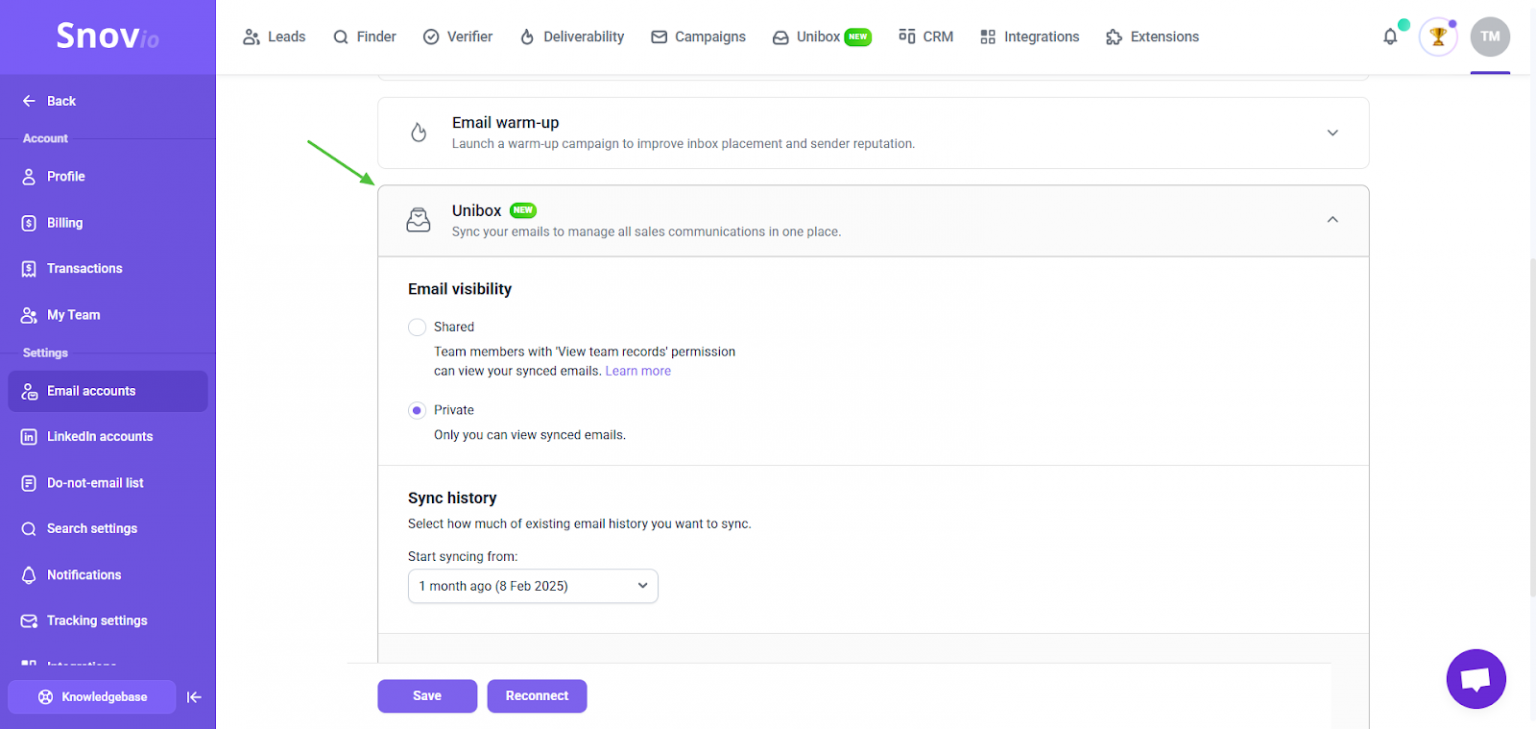Click the Reconnect button

point(537,696)
